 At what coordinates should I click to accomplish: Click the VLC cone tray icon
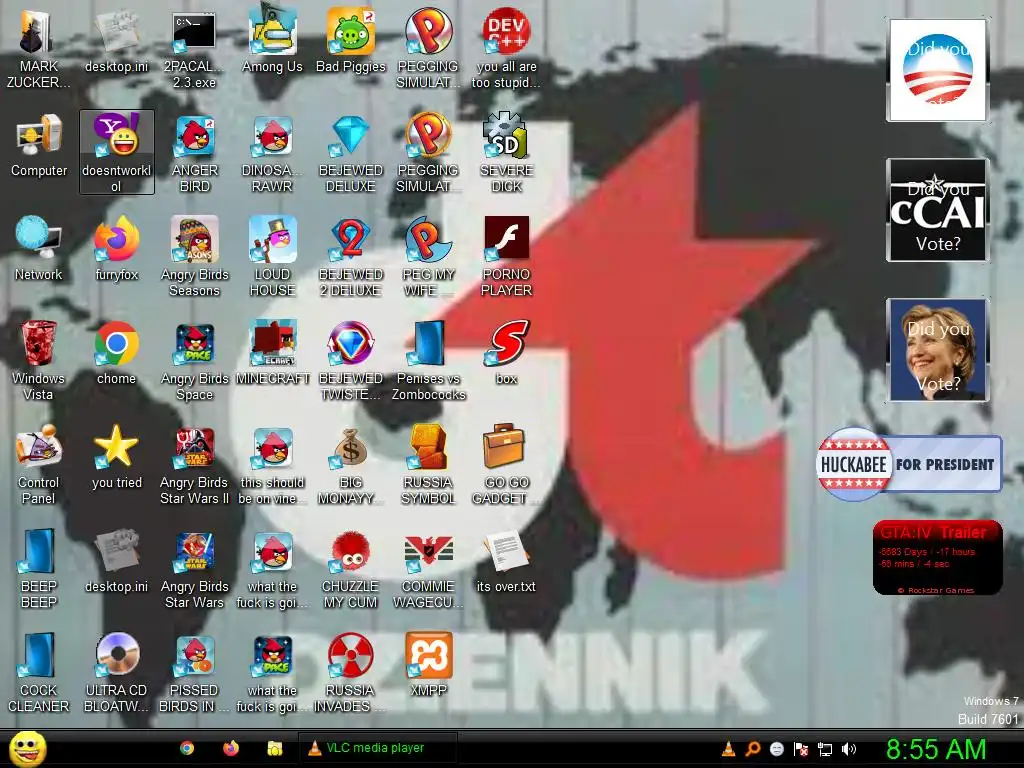pyautogui.click(x=728, y=749)
